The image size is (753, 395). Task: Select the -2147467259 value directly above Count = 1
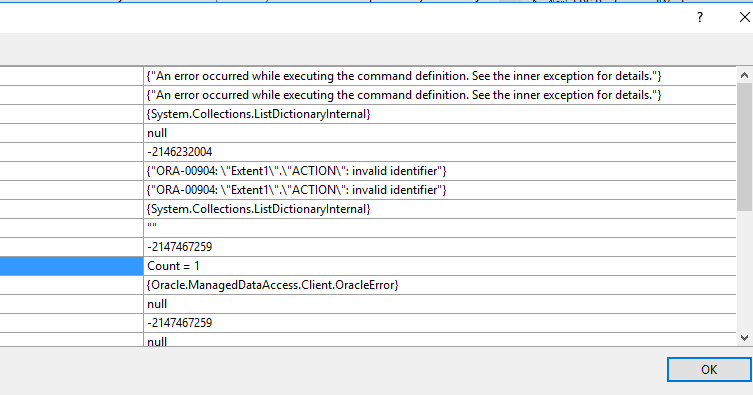tap(180, 247)
